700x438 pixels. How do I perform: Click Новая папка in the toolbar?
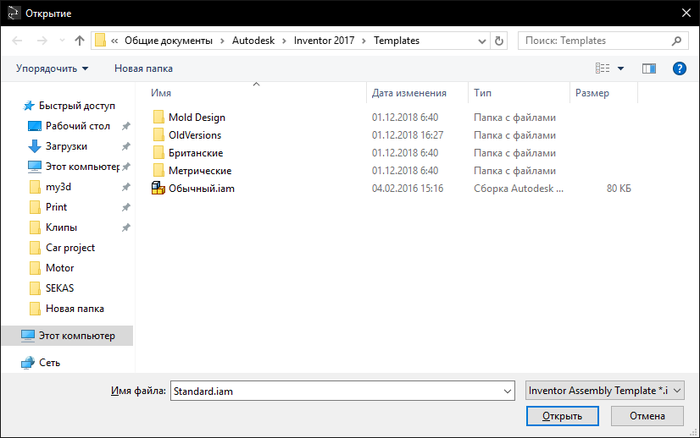tap(143, 68)
